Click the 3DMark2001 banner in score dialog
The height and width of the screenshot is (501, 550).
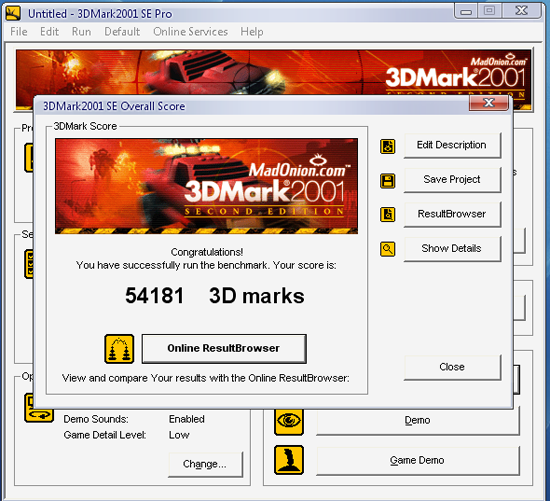pyautogui.click(x=207, y=186)
